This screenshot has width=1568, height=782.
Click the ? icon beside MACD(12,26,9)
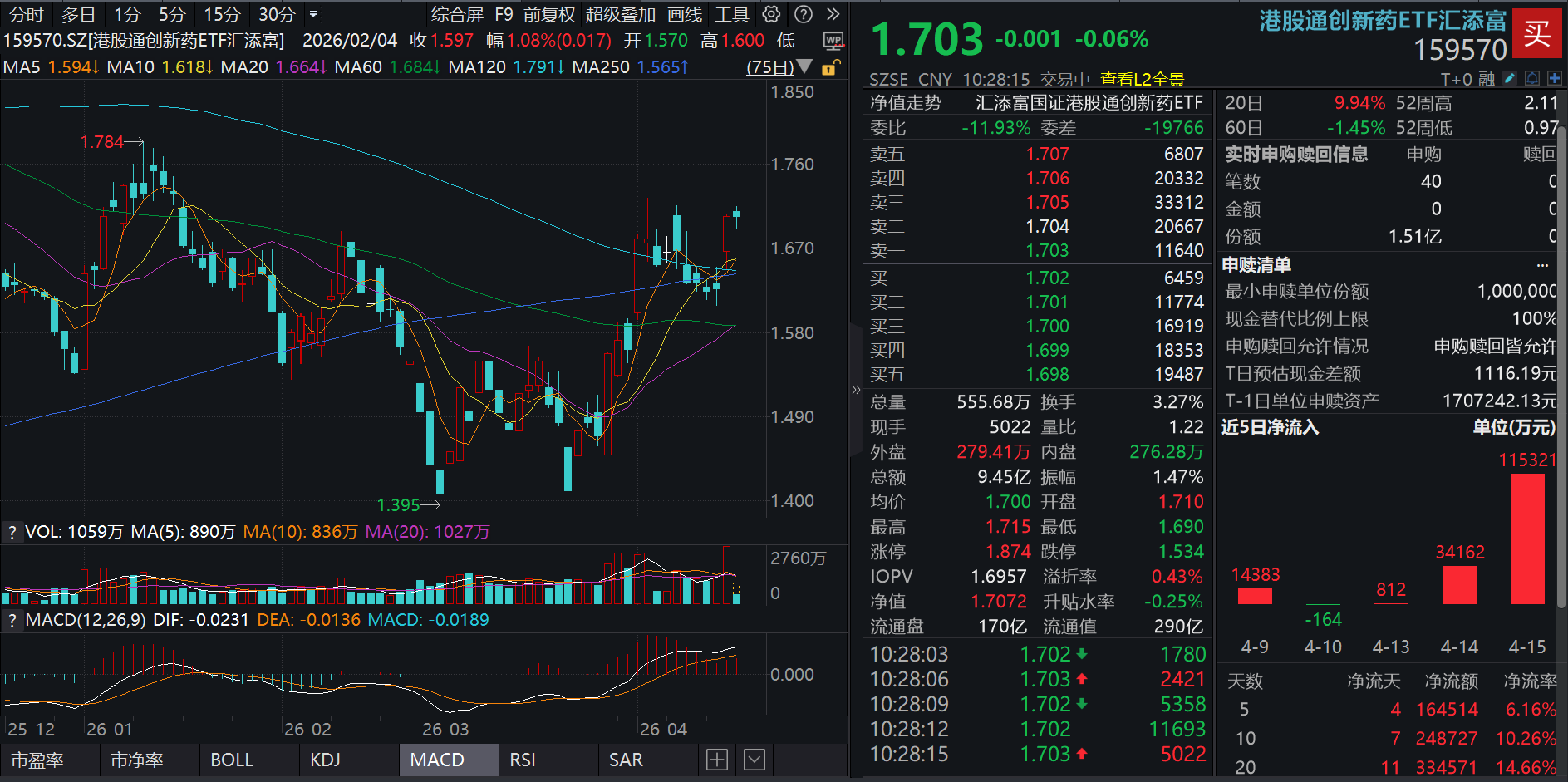point(12,619)
